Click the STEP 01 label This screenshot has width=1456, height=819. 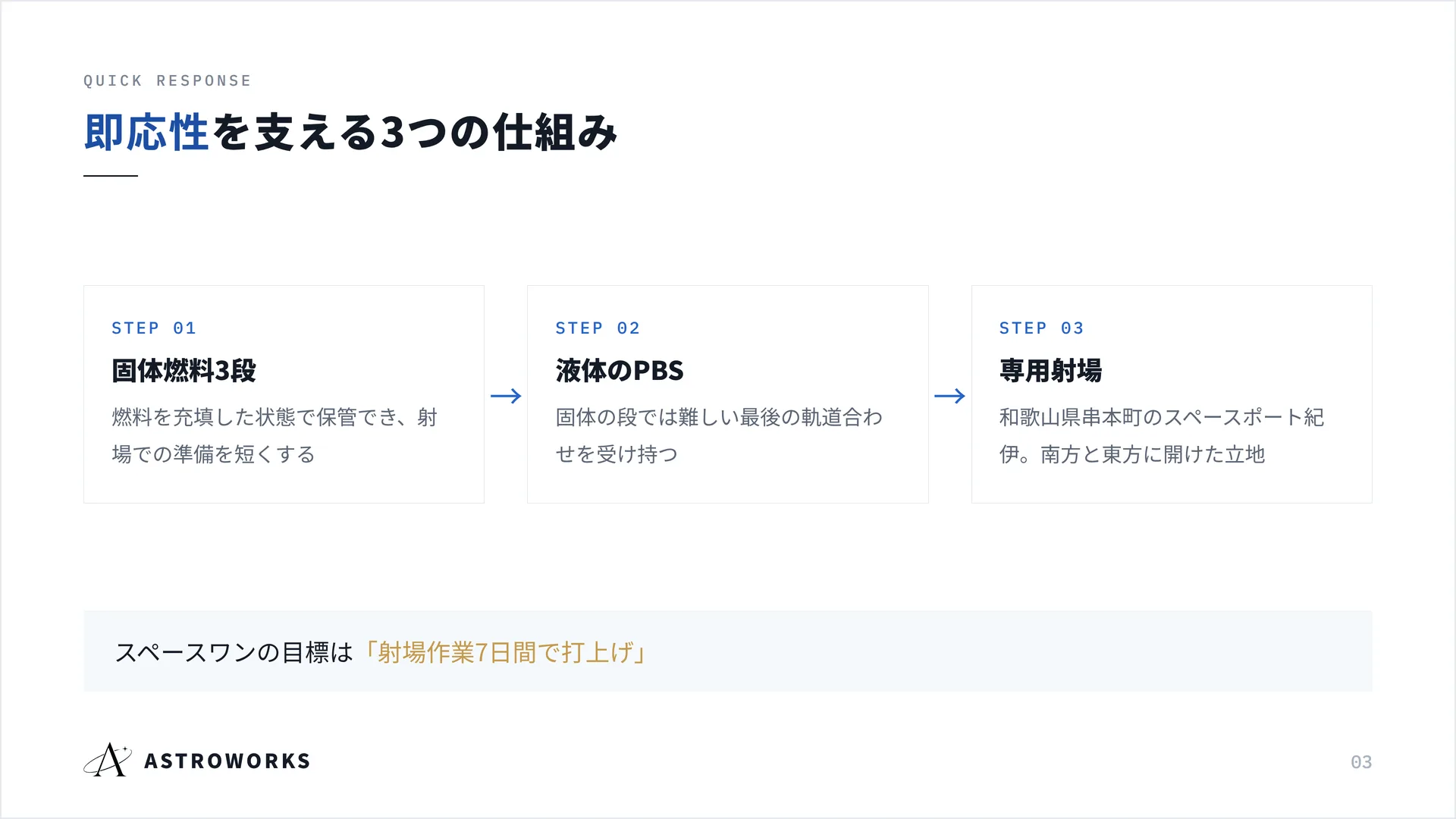click(x=154, y=328)
